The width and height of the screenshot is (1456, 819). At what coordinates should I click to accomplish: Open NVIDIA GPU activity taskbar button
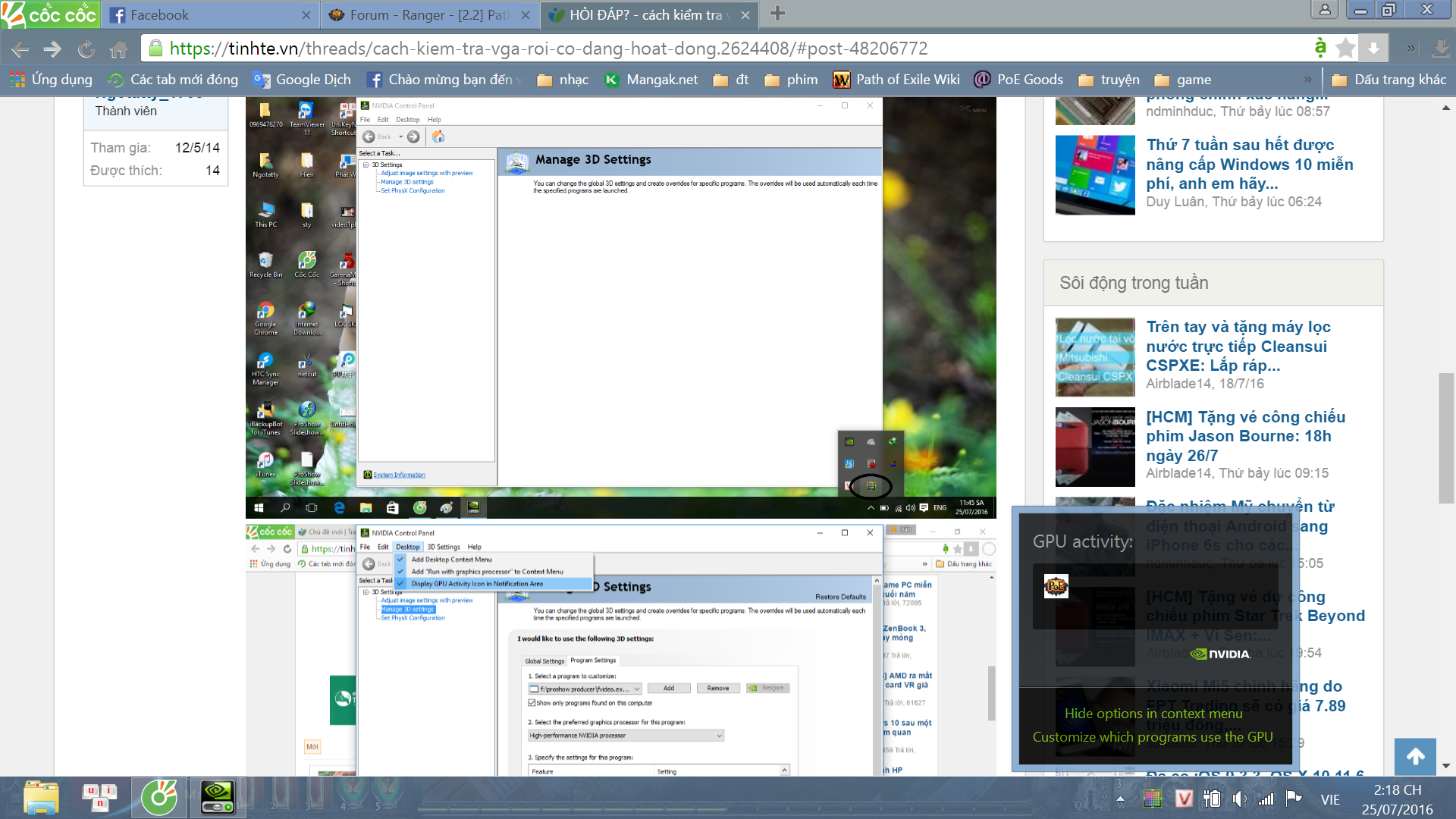coord(218,798)
